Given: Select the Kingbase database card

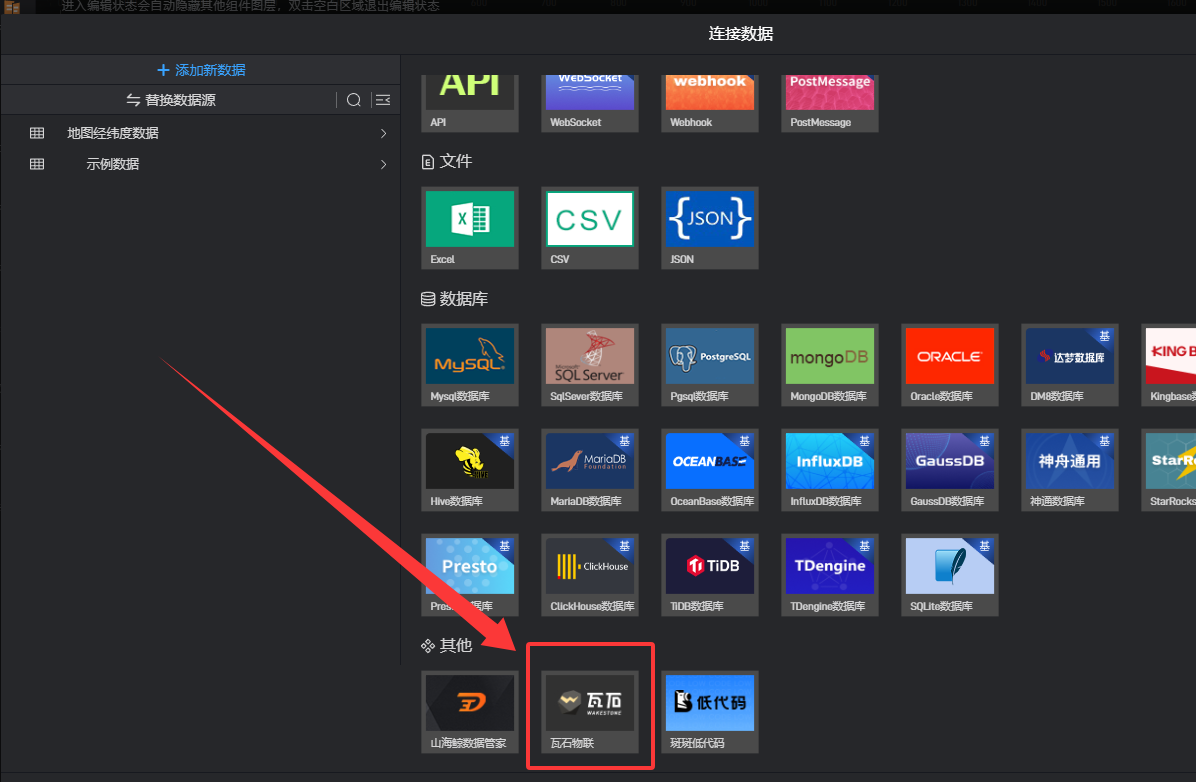Looking at the screenshot, I should pyautogui.click(x=1169, y=365).
